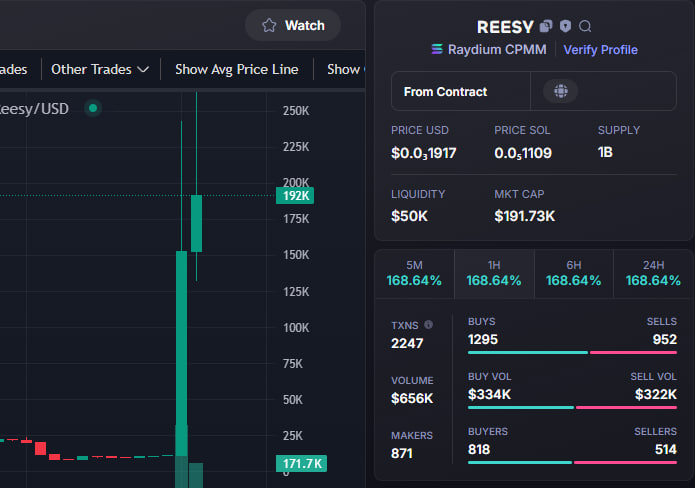Viewport: 695px width, 488px height.
Task: Click the sell volume $322K
Action: pos(656,394)
